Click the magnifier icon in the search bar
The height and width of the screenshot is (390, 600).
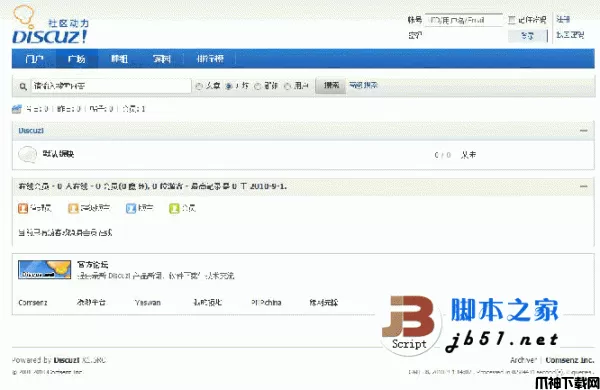pos(23,86)
